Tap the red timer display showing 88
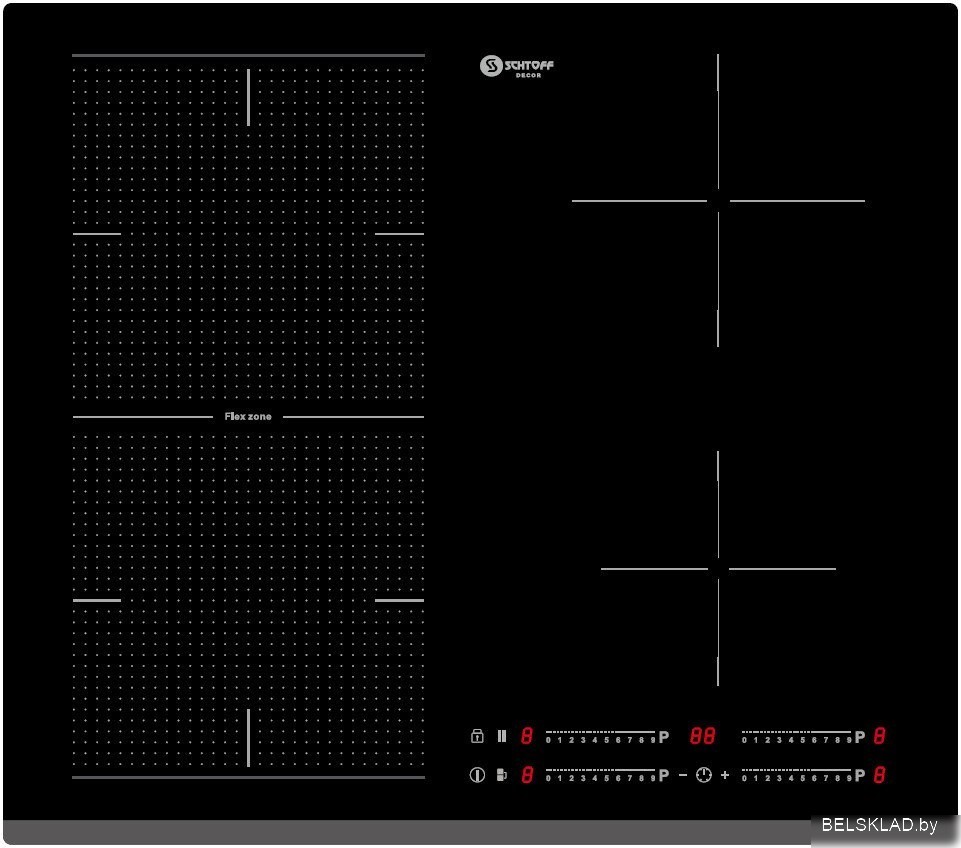The width and height of the screenshot is (961, 848). pos(703,736)
